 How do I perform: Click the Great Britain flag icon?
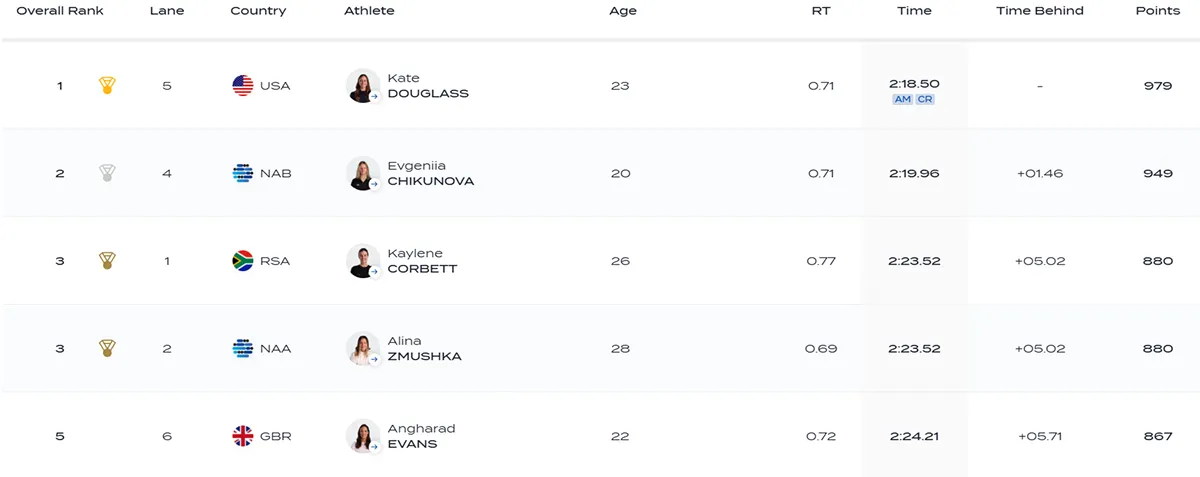point(243,436)
